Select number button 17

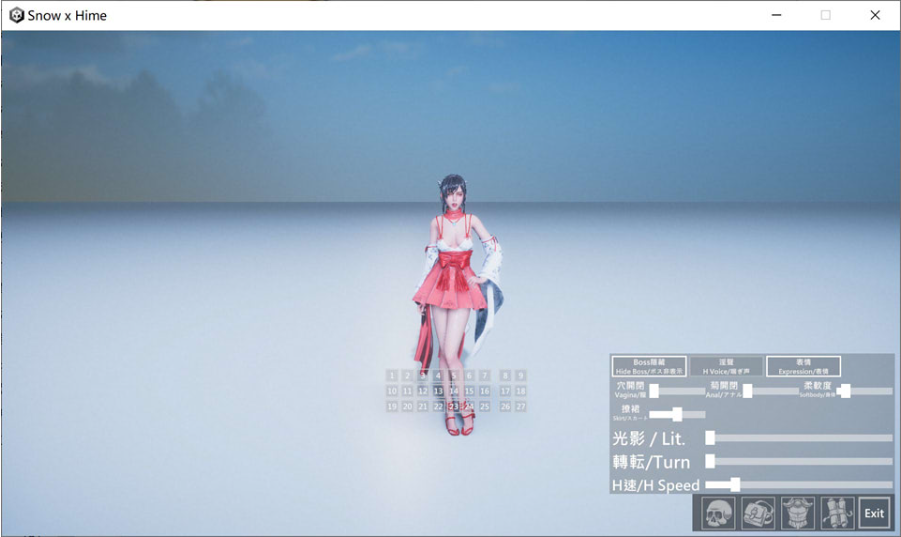[505, 391]
